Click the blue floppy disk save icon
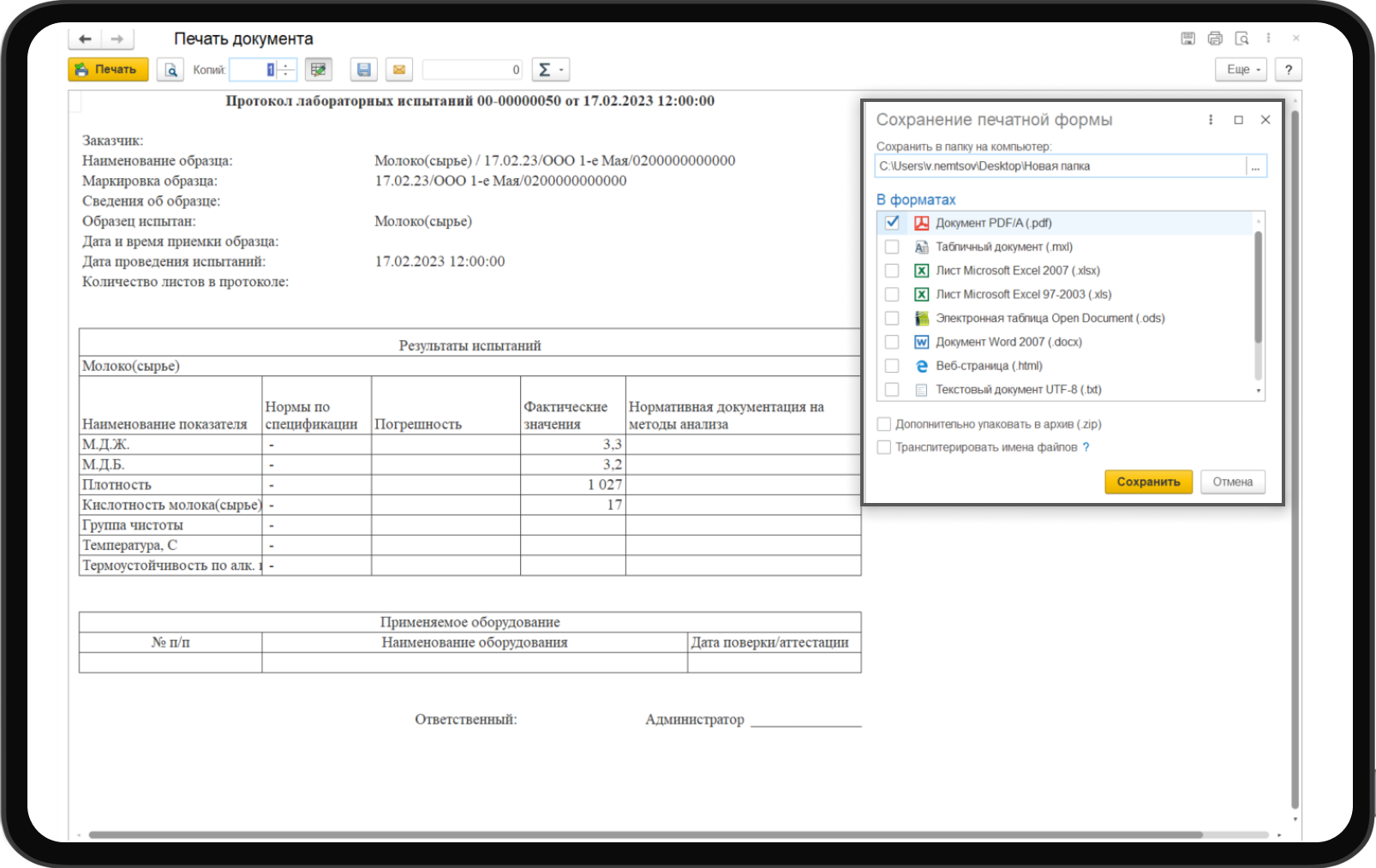 (364, 69)
